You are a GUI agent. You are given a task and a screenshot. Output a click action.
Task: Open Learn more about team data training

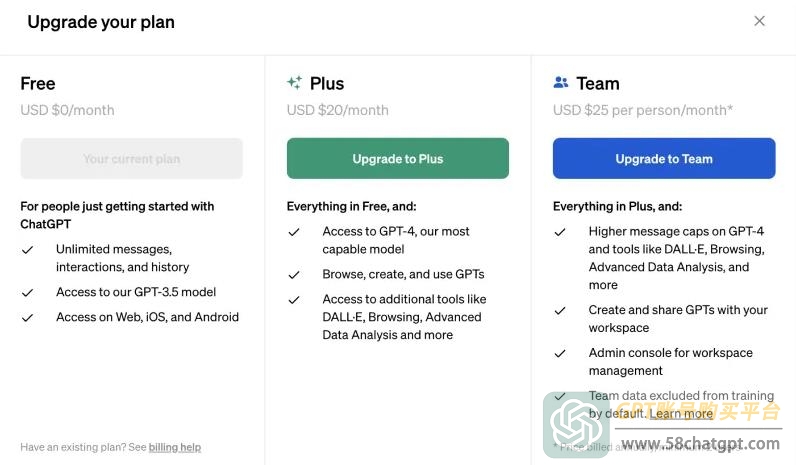[681, 414]
